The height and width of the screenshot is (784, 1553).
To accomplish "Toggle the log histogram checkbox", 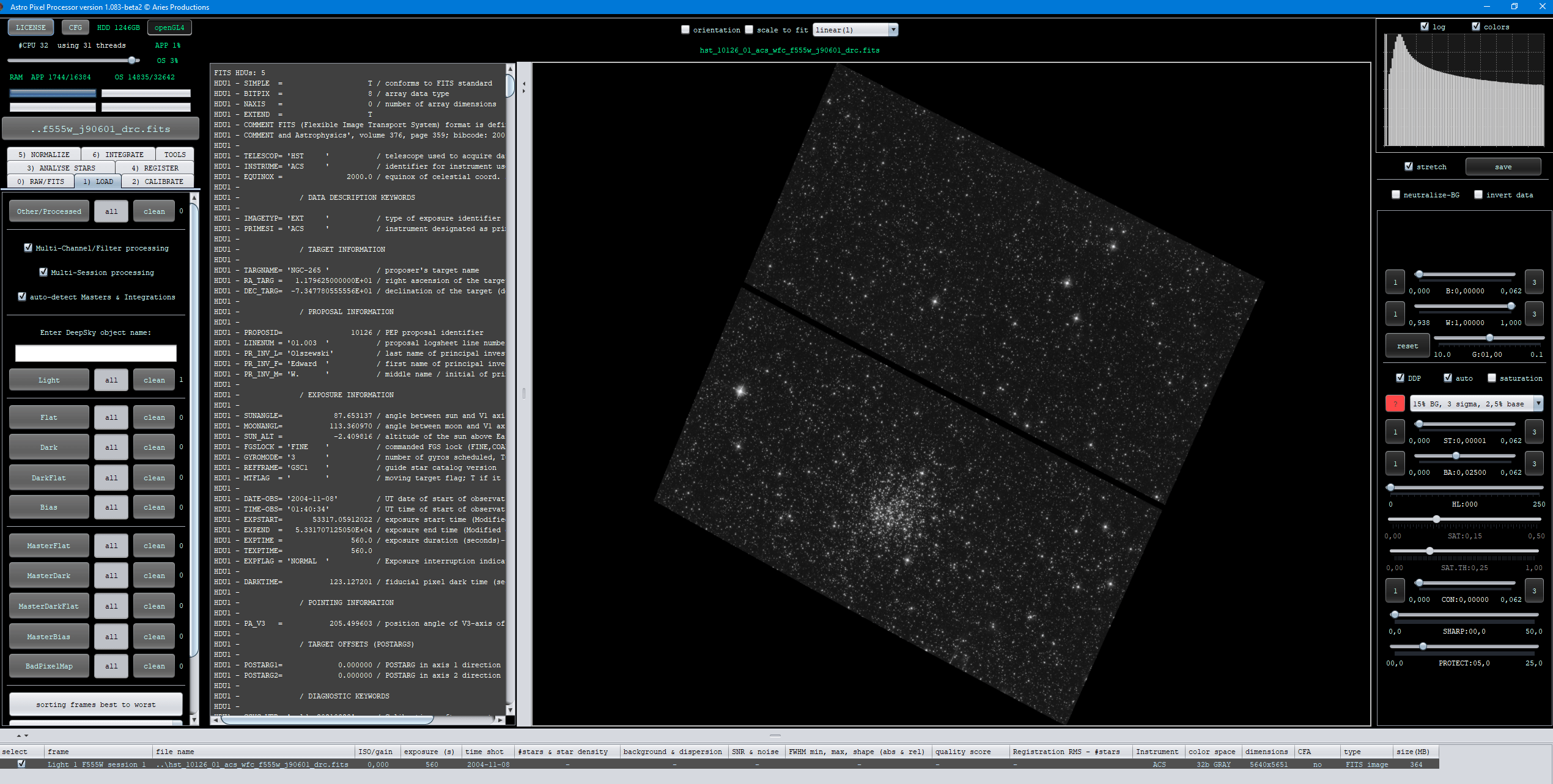I will tap(1425, 26).
